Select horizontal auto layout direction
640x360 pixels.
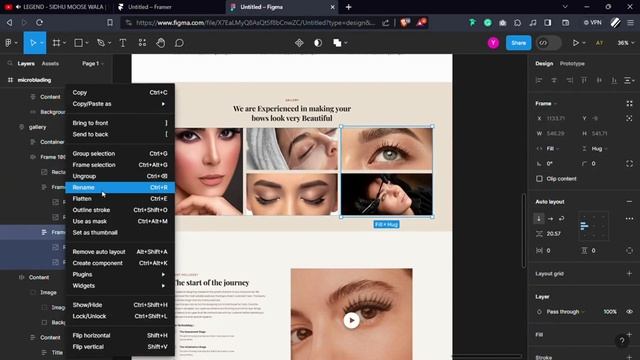[x=550, y=219]
